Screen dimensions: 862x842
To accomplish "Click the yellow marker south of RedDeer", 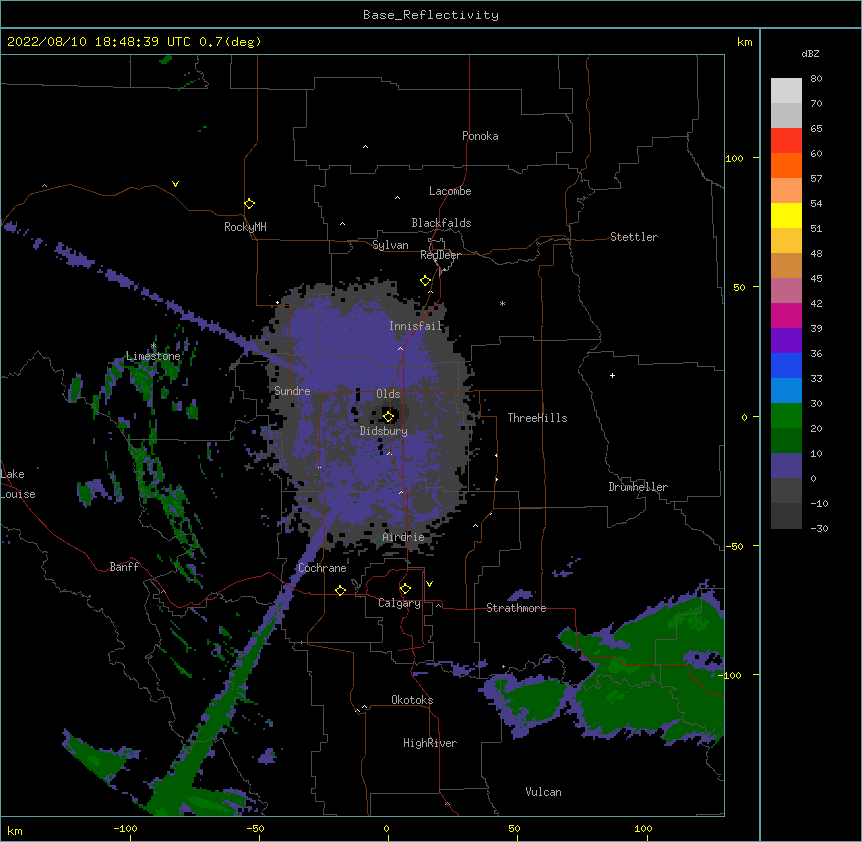I will pos(426,281).
